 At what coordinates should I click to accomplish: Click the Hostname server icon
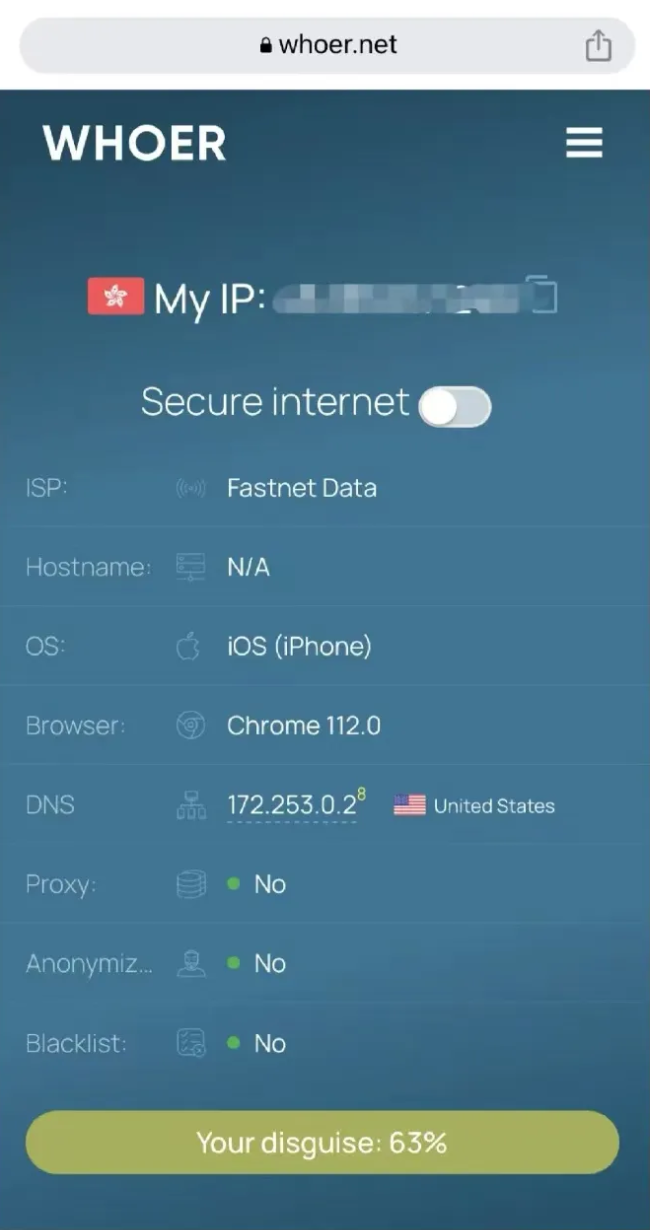tap(190, 567)
